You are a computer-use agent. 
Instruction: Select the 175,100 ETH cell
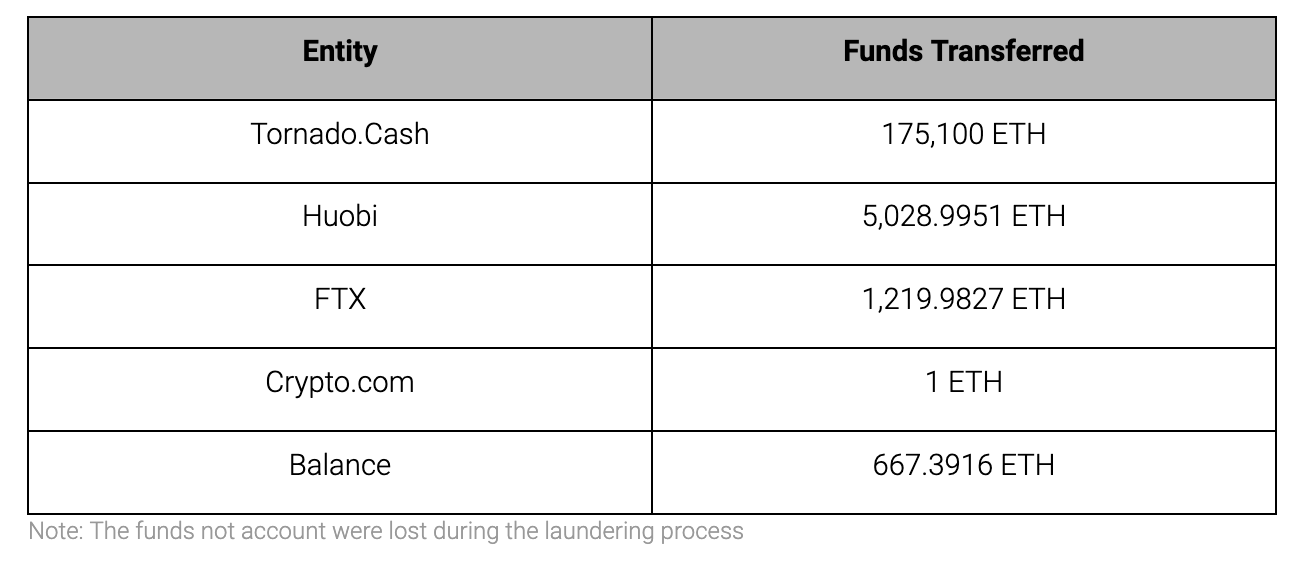964,141
